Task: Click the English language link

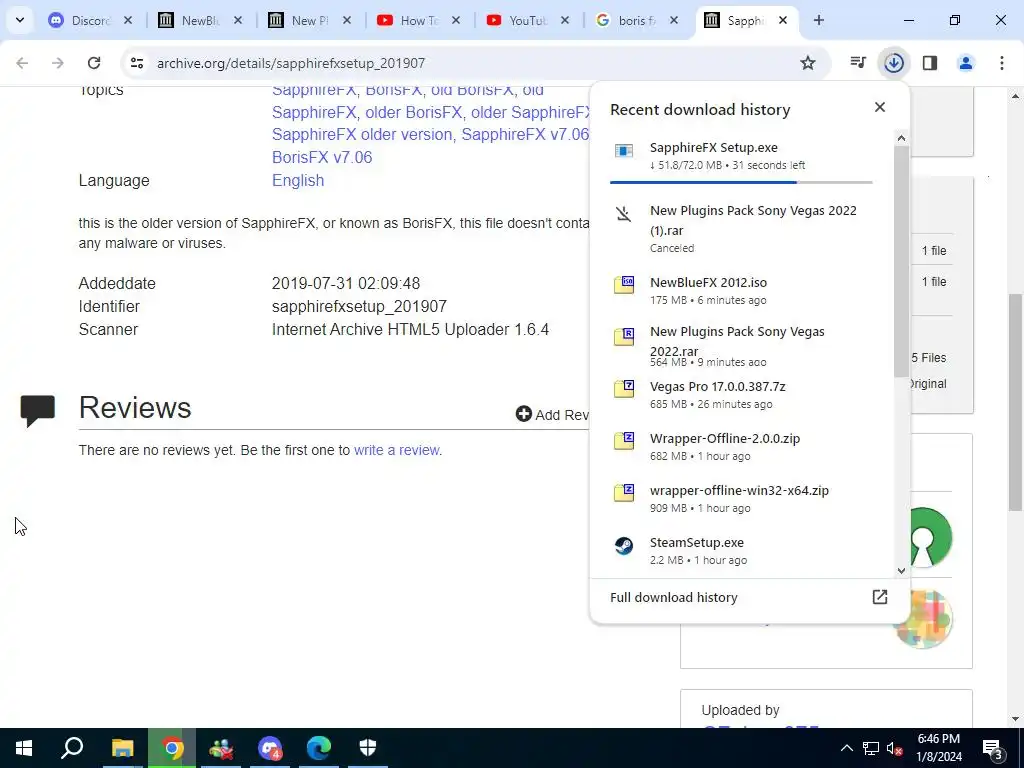Action: (298, 180)
